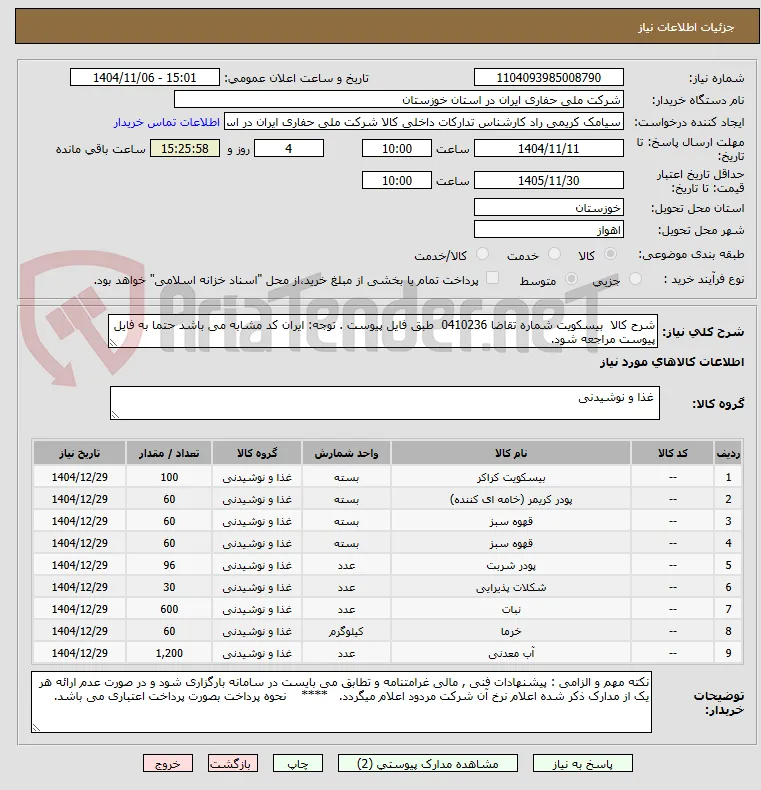The image size is (761, 790).
Task: Click the price validity time 10:00 field
Action: (397, 180)
